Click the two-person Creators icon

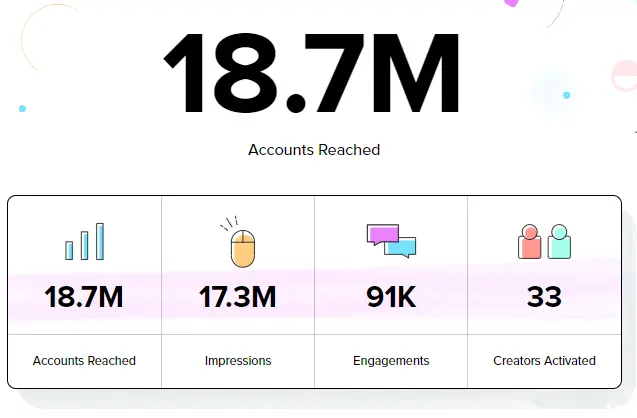coord(544,242)
